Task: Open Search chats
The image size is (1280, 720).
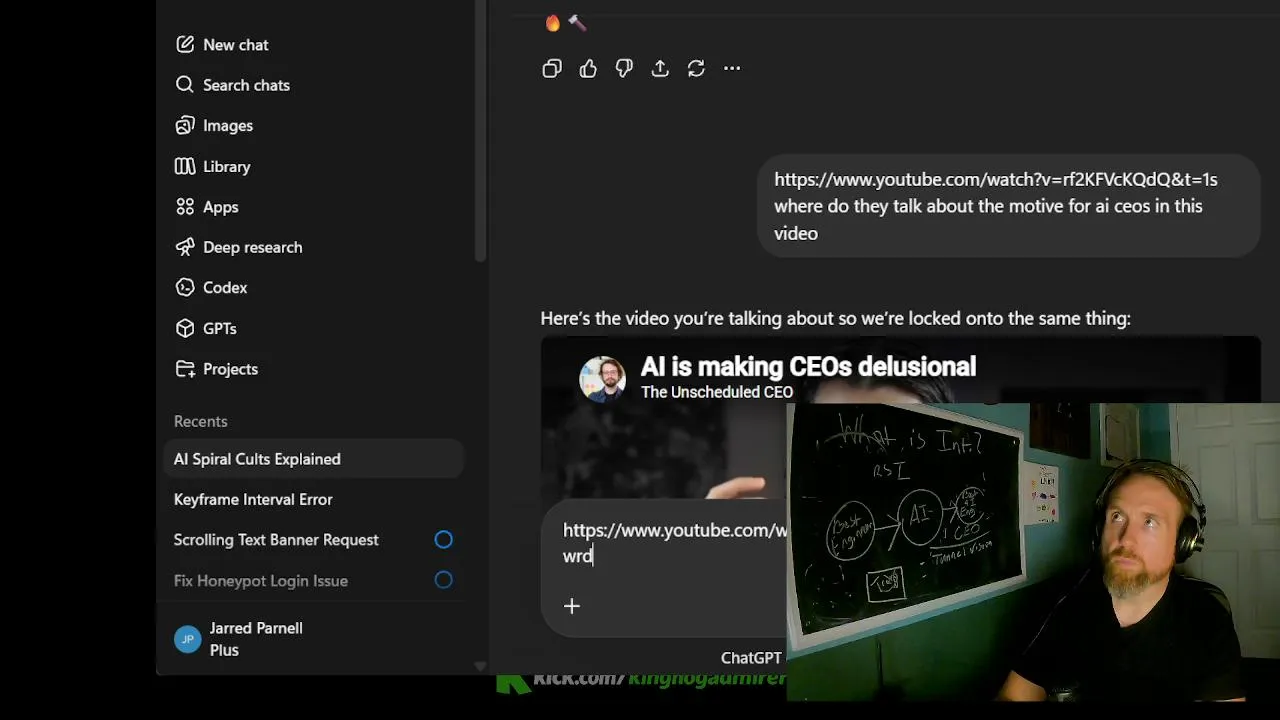Action: 314,85
